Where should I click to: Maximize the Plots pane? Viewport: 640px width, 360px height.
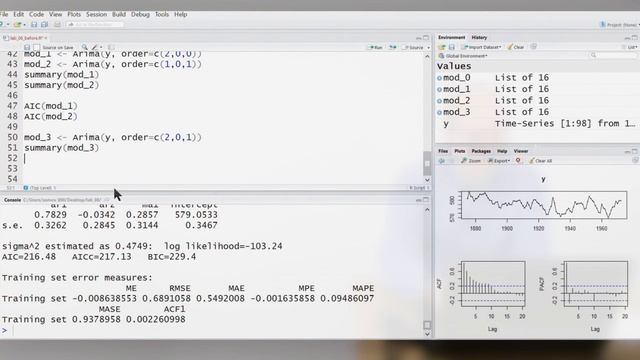635,151
